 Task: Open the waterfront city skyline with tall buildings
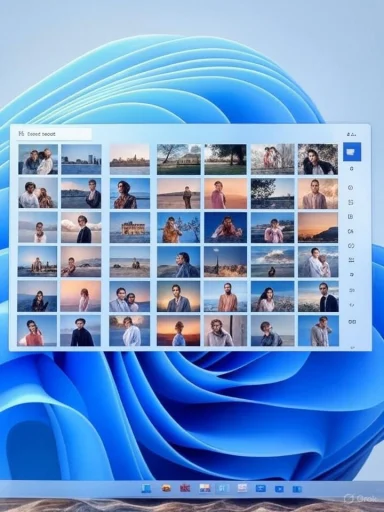click(81, 159)
